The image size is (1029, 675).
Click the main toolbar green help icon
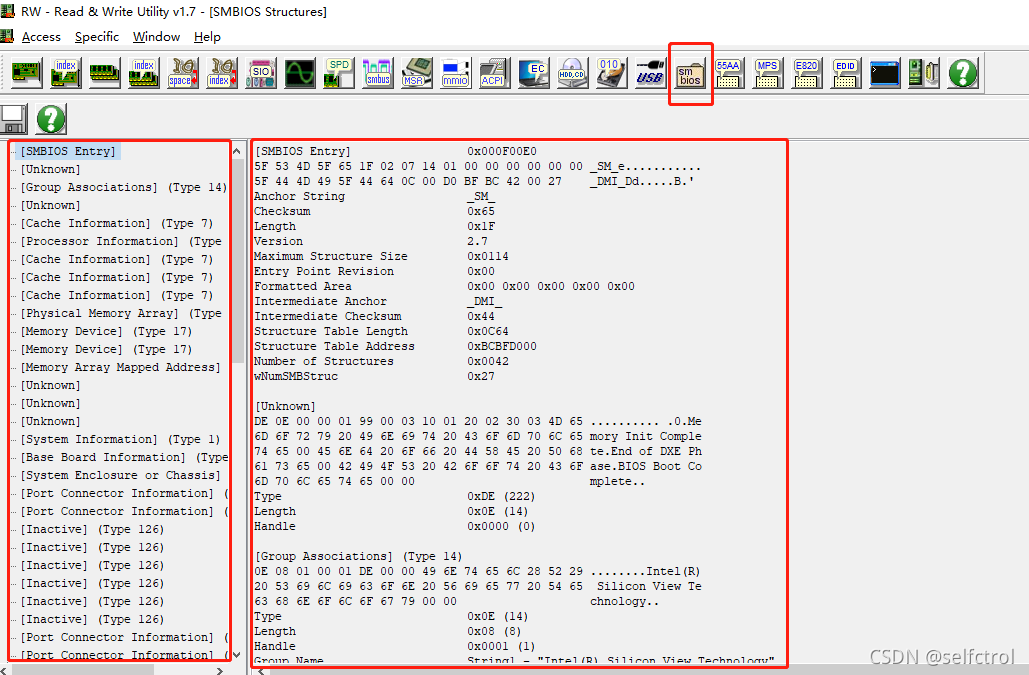963,73
